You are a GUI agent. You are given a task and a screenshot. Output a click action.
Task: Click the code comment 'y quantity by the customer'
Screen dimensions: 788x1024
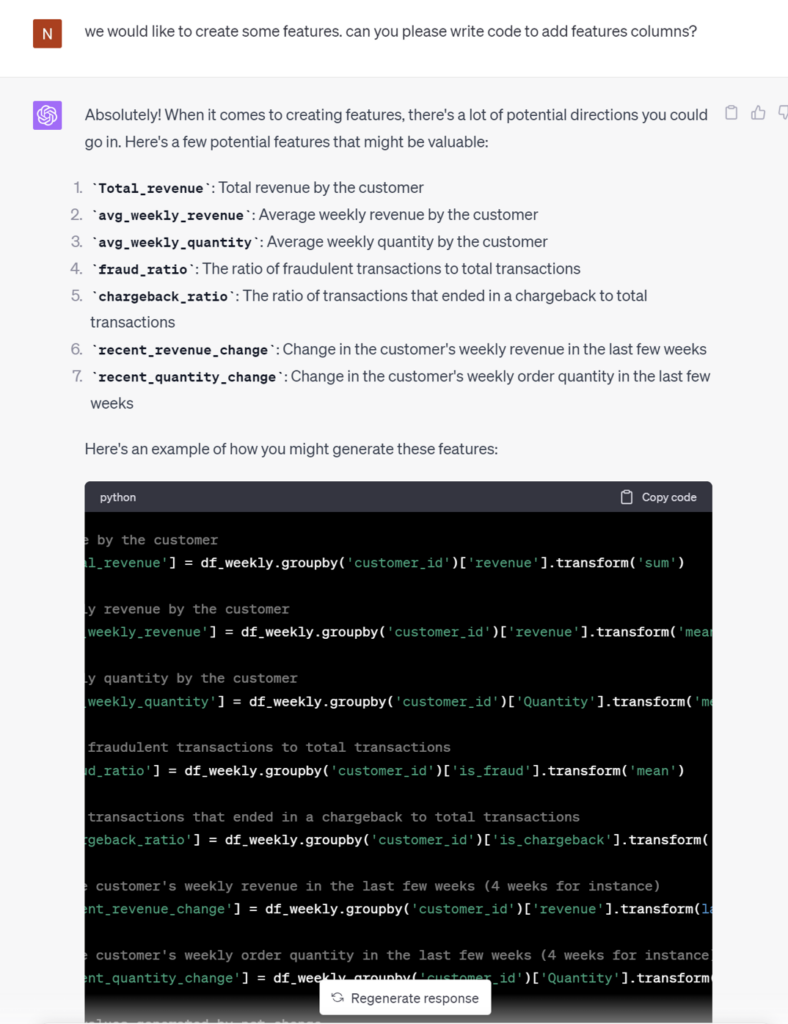193,678
